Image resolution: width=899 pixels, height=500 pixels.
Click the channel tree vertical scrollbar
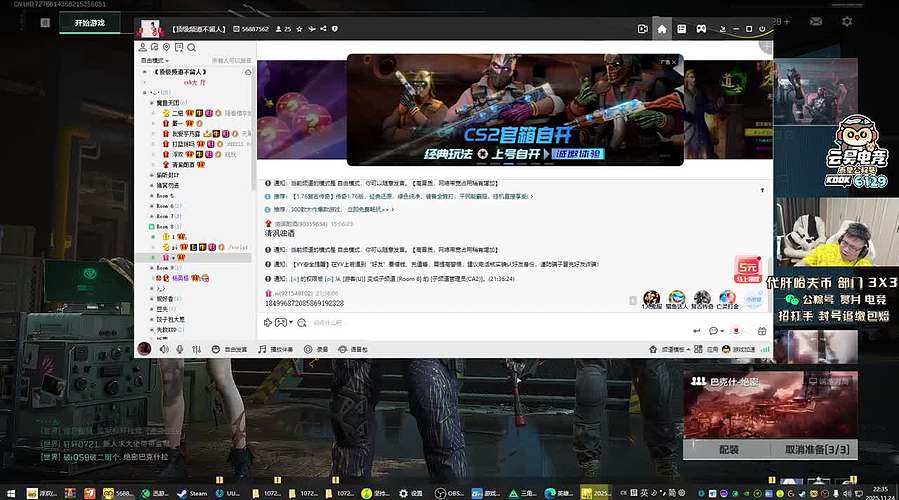pyautogui.click(x=253, y=128)
